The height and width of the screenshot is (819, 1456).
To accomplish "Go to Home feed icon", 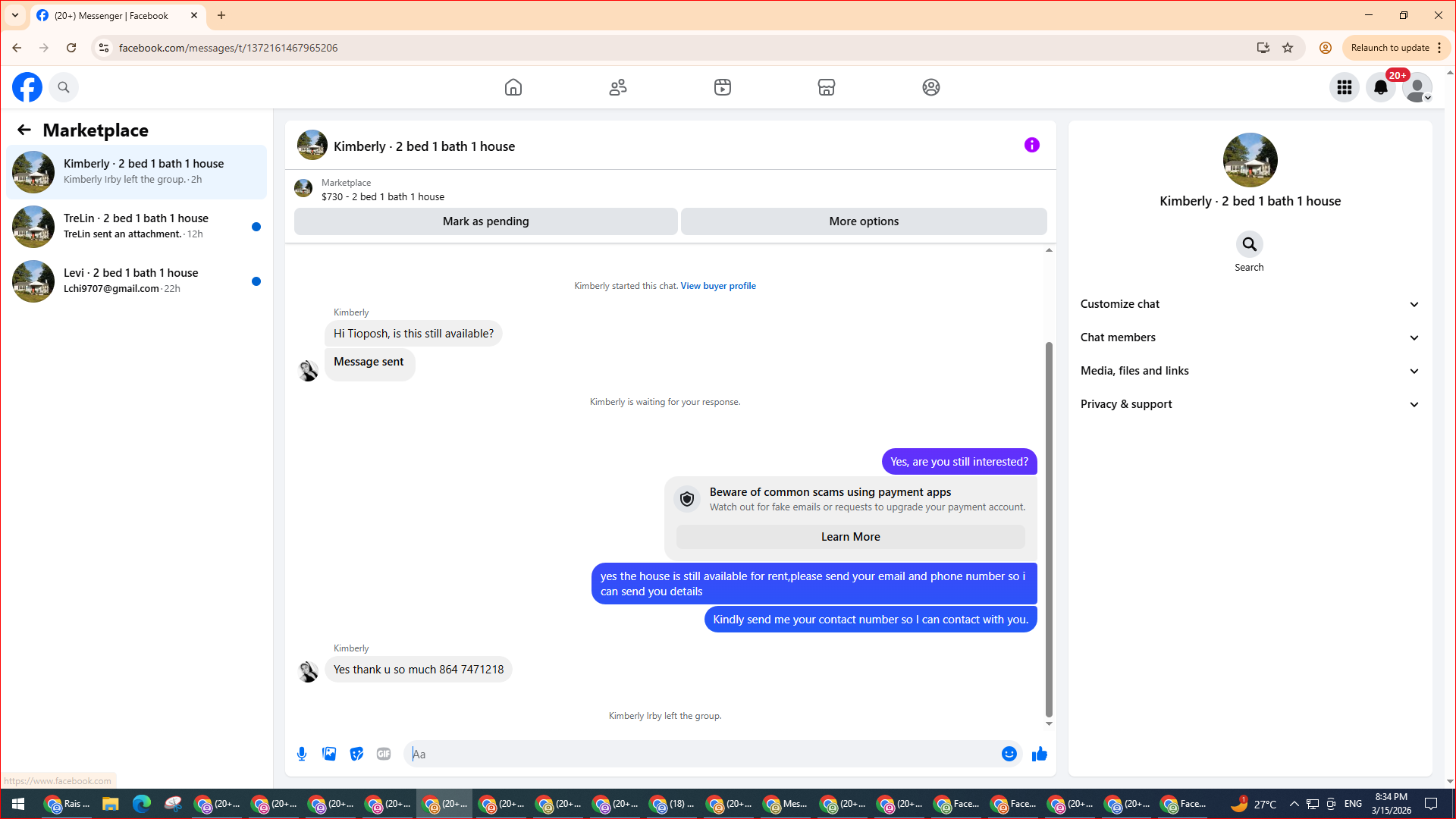I will click(513, 87).
